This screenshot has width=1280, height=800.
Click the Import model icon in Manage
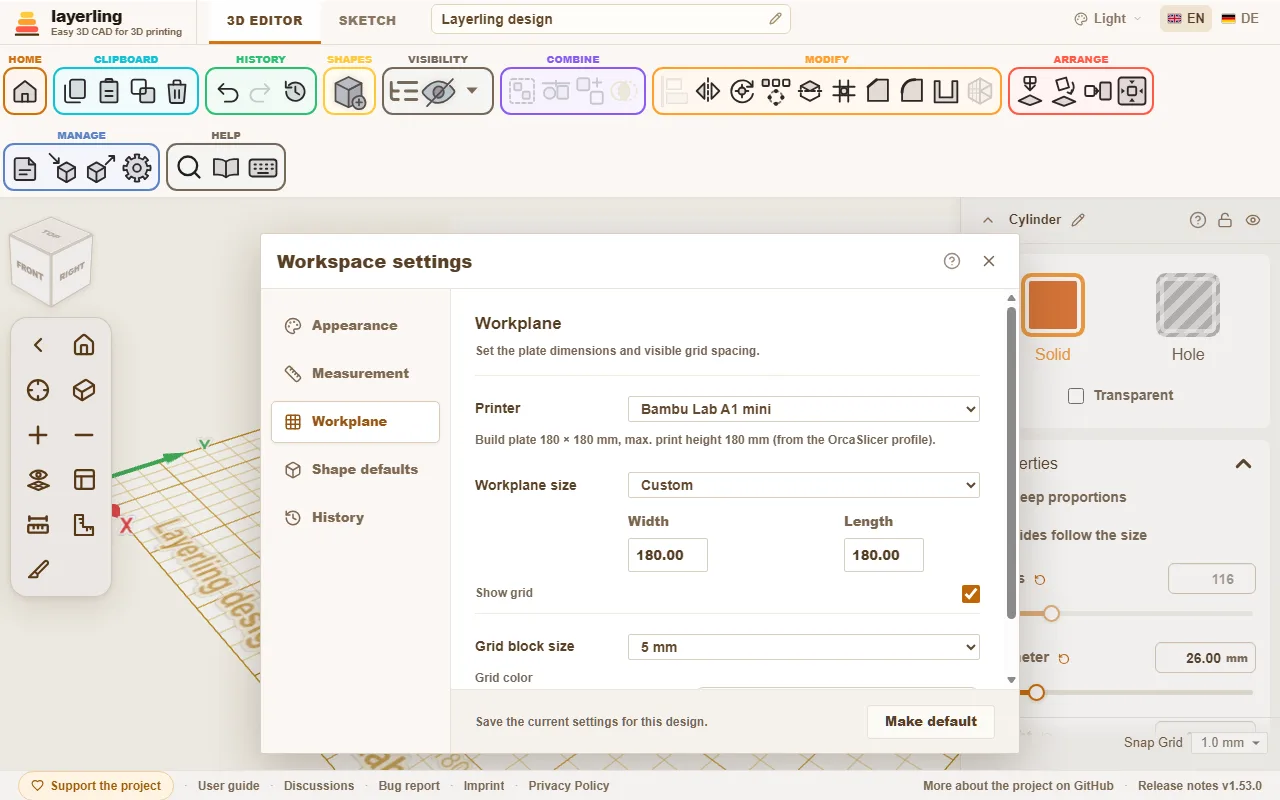click(61, 168)
